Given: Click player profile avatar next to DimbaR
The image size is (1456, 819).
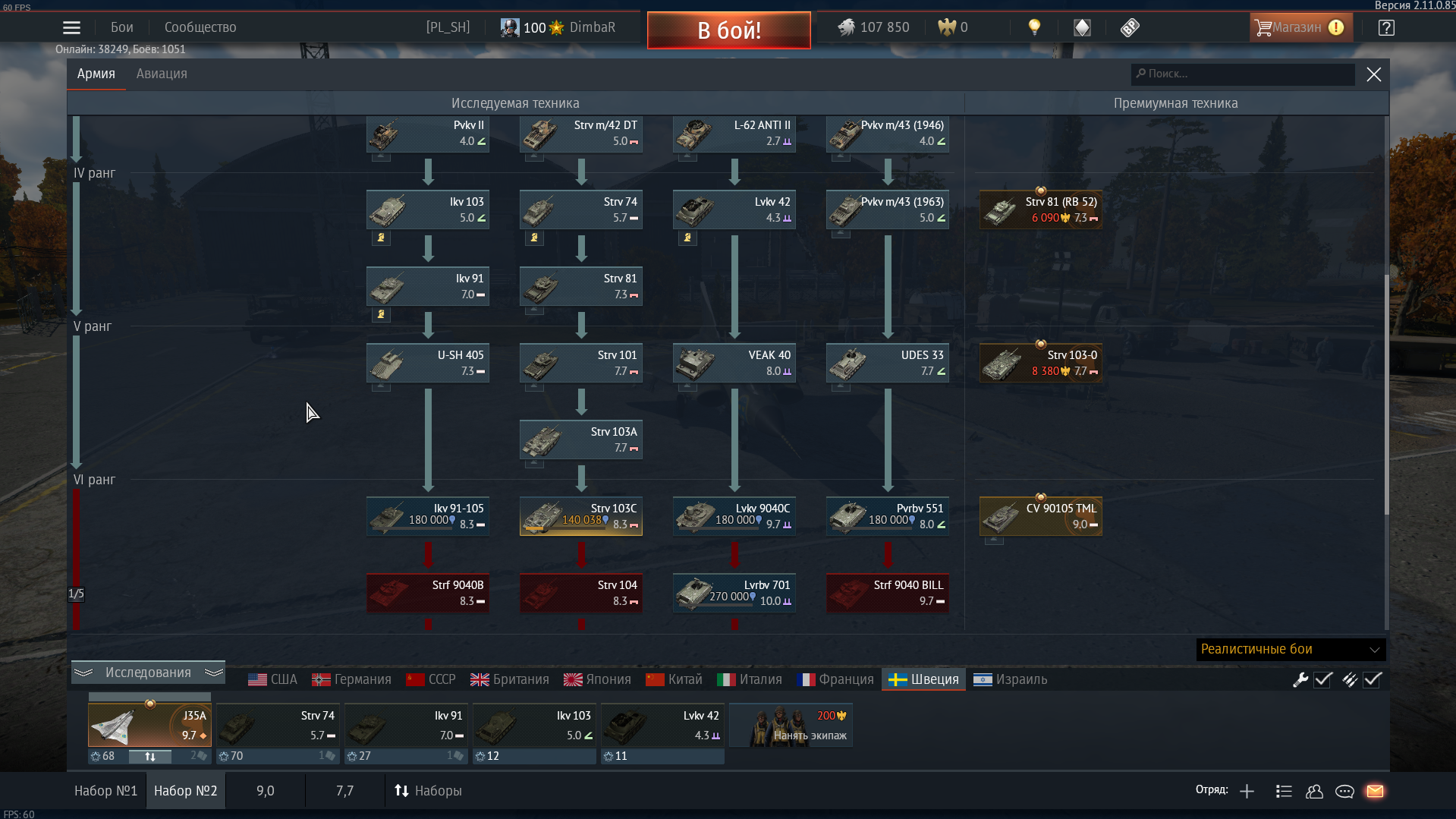Looking at the screenshot, I should [x=510, y=27].
